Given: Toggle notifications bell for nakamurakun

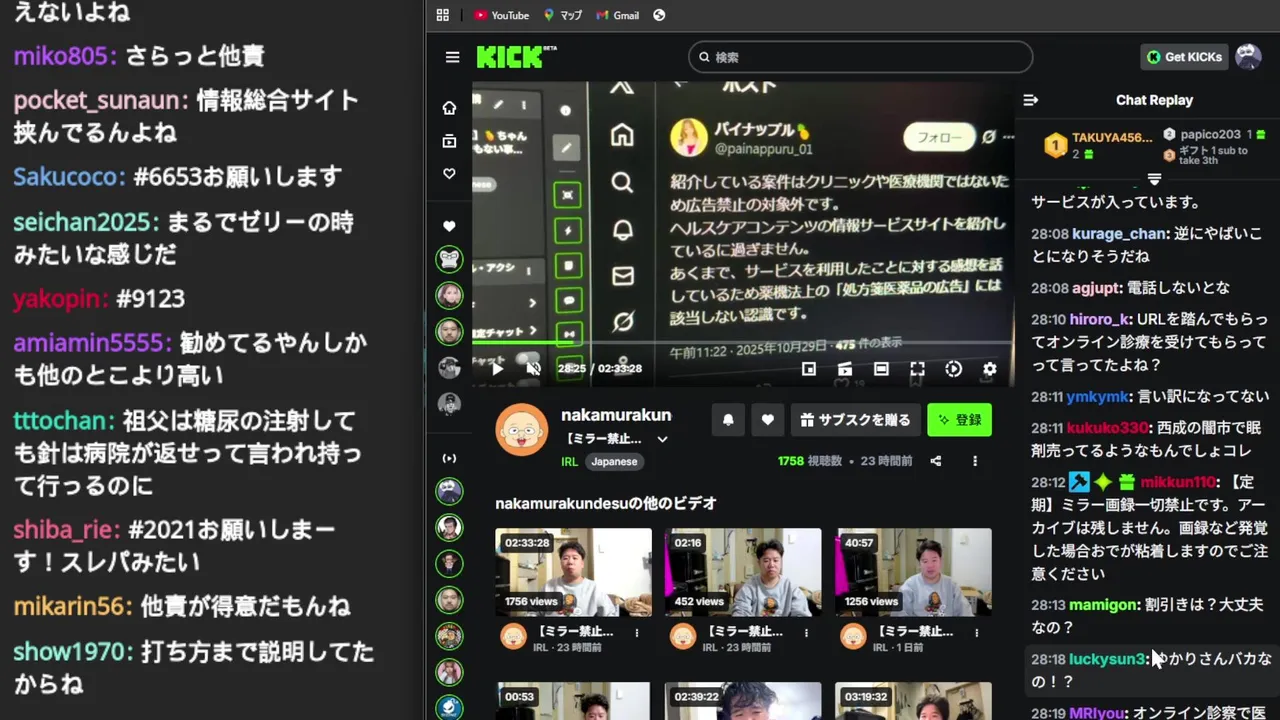Looking at the screenshot, I should (x=728, y=420).
